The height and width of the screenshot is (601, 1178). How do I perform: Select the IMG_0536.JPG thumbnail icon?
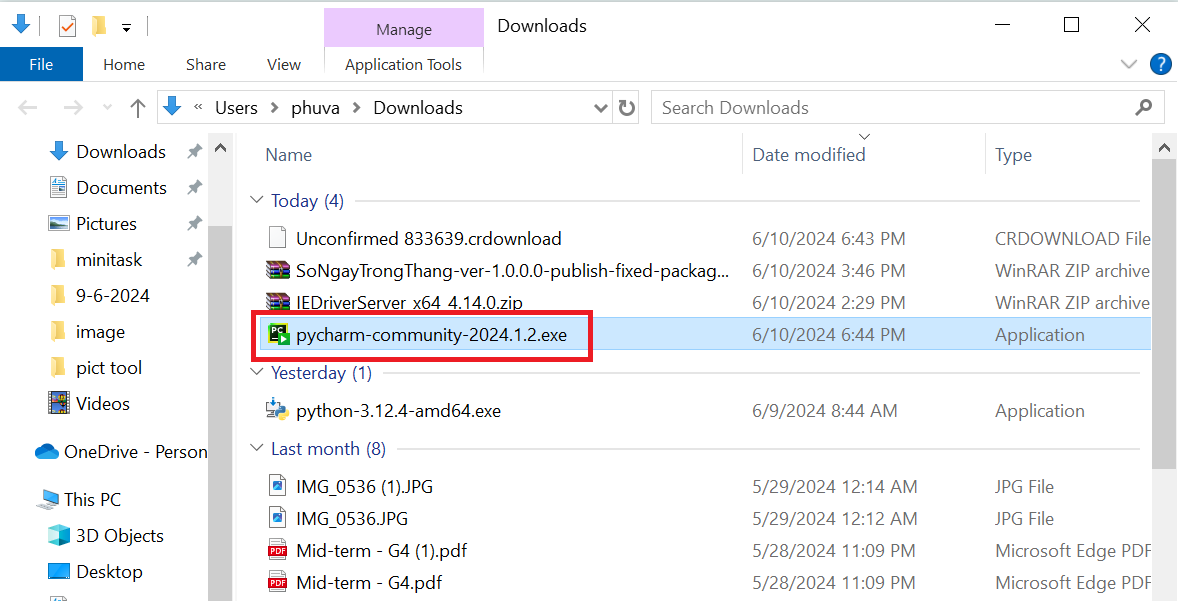(278, 518)
